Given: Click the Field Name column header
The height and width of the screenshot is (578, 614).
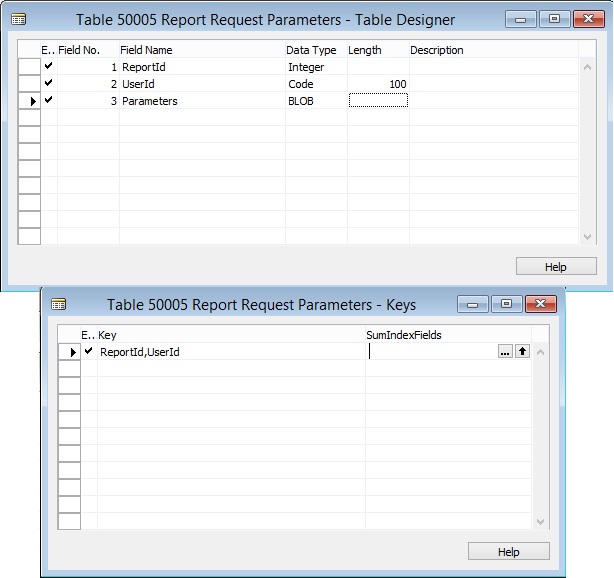Looking at the screenshot, I should click(x=202, y=50).
